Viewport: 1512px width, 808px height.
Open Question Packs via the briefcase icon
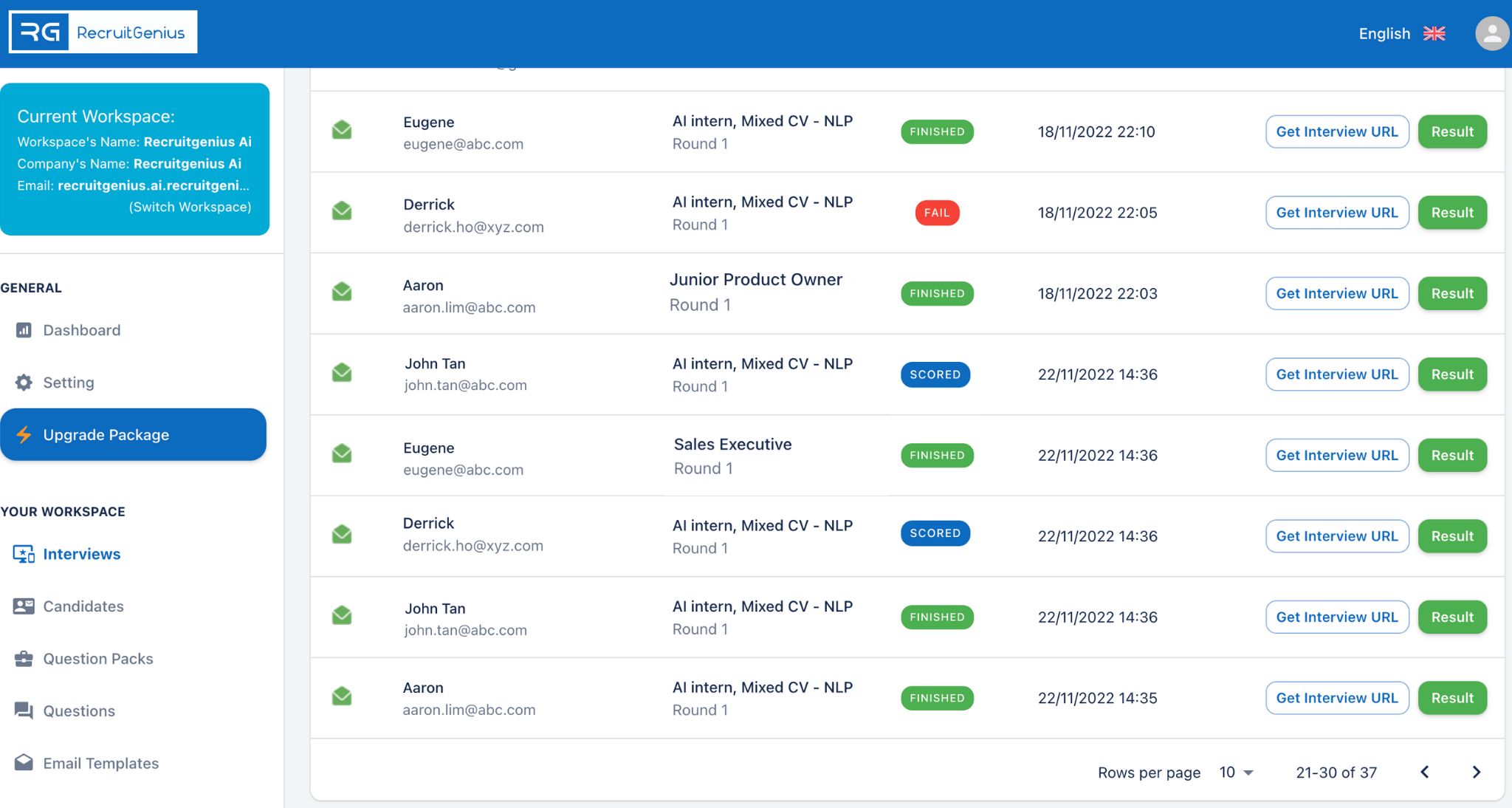(23, 658)
